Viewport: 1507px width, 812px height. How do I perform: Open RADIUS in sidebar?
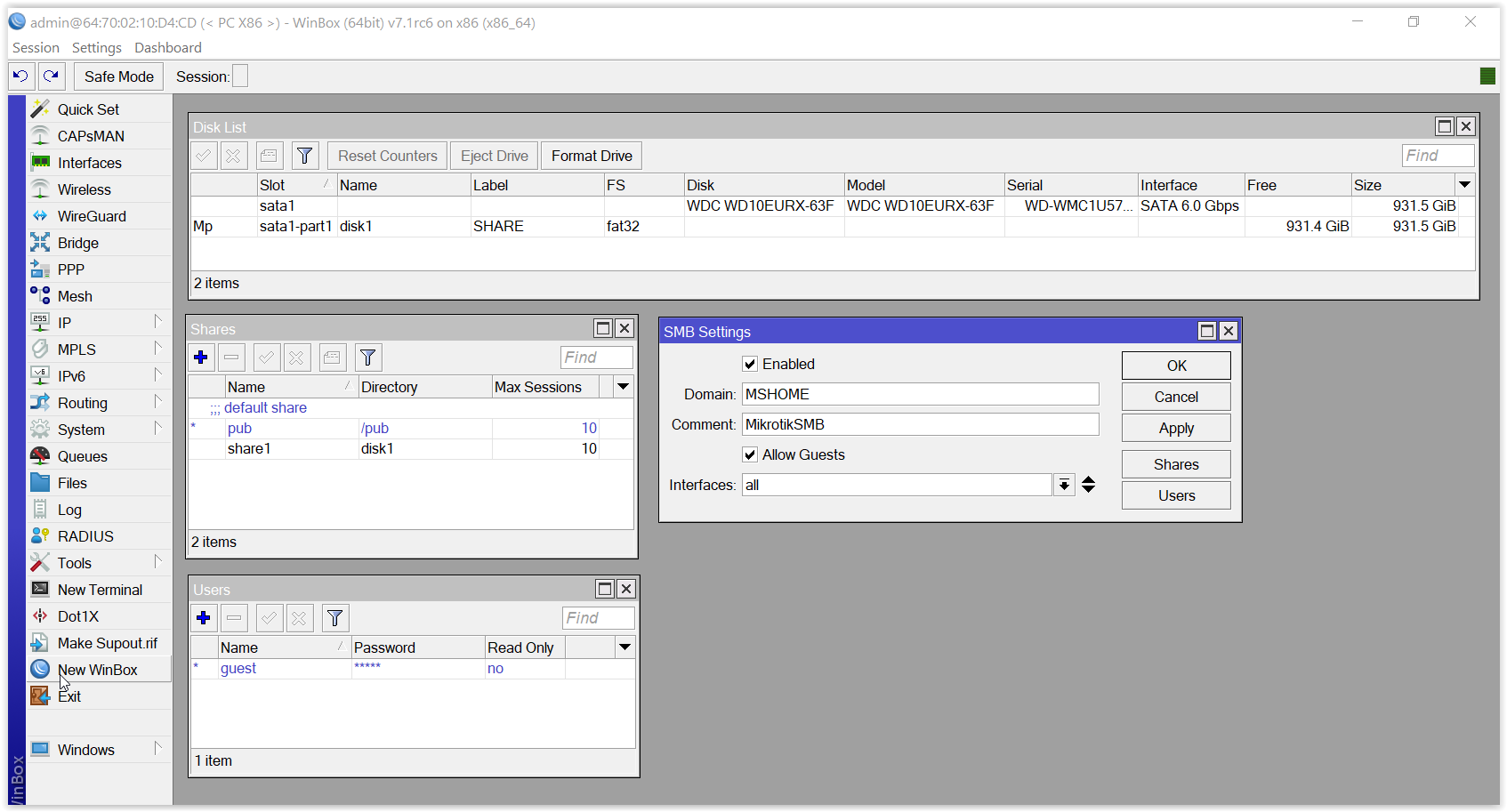(100, 536)
